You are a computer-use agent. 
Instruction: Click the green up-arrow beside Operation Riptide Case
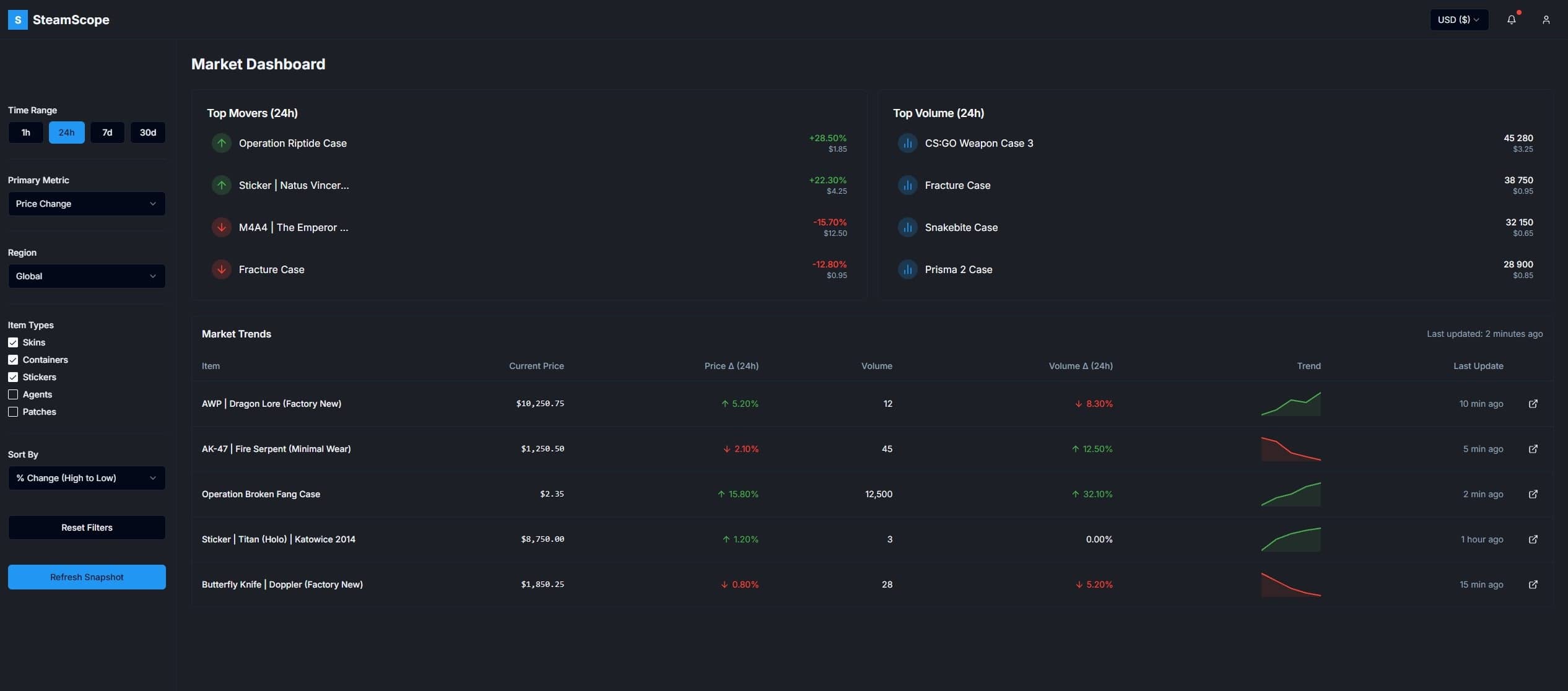221,143
